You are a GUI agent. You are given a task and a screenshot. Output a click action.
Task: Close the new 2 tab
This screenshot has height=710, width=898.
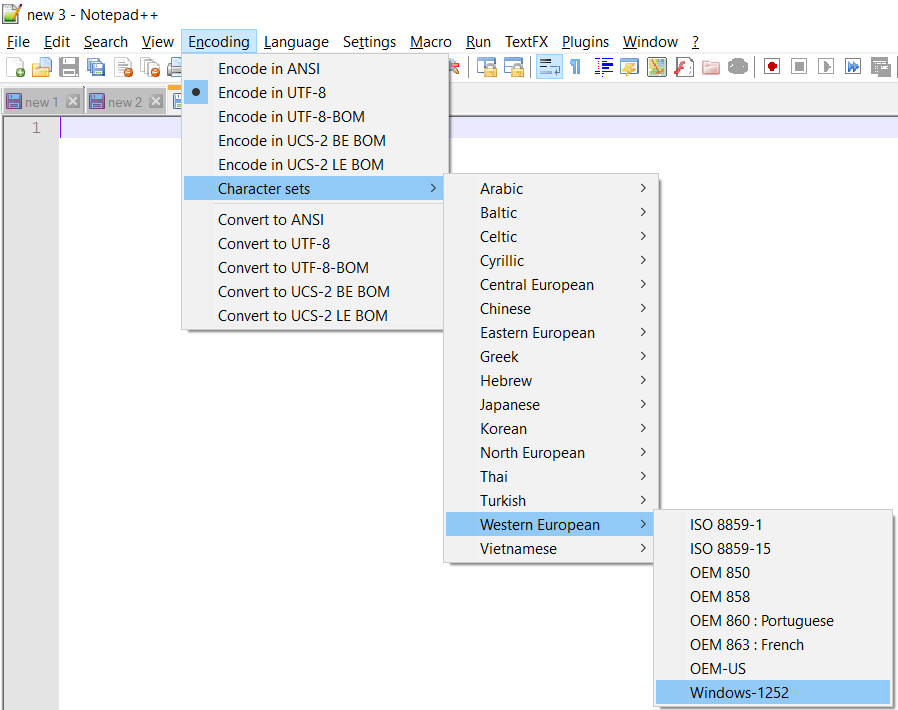[x=156, y=101]
